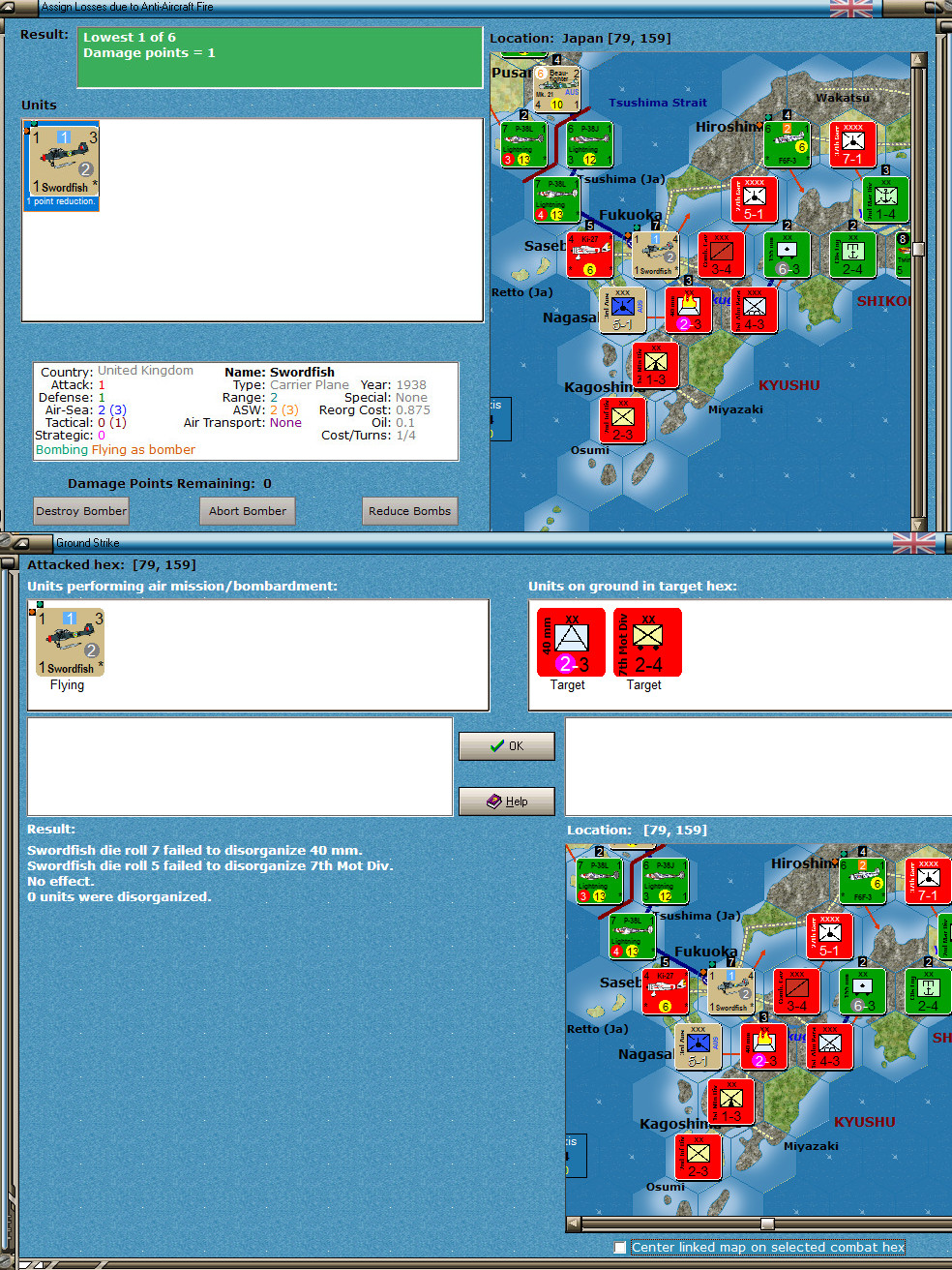Click Ki-27 fighter counter on Ground Strike map
Viewport: 952px width, 1270px height.
(665, 991)
